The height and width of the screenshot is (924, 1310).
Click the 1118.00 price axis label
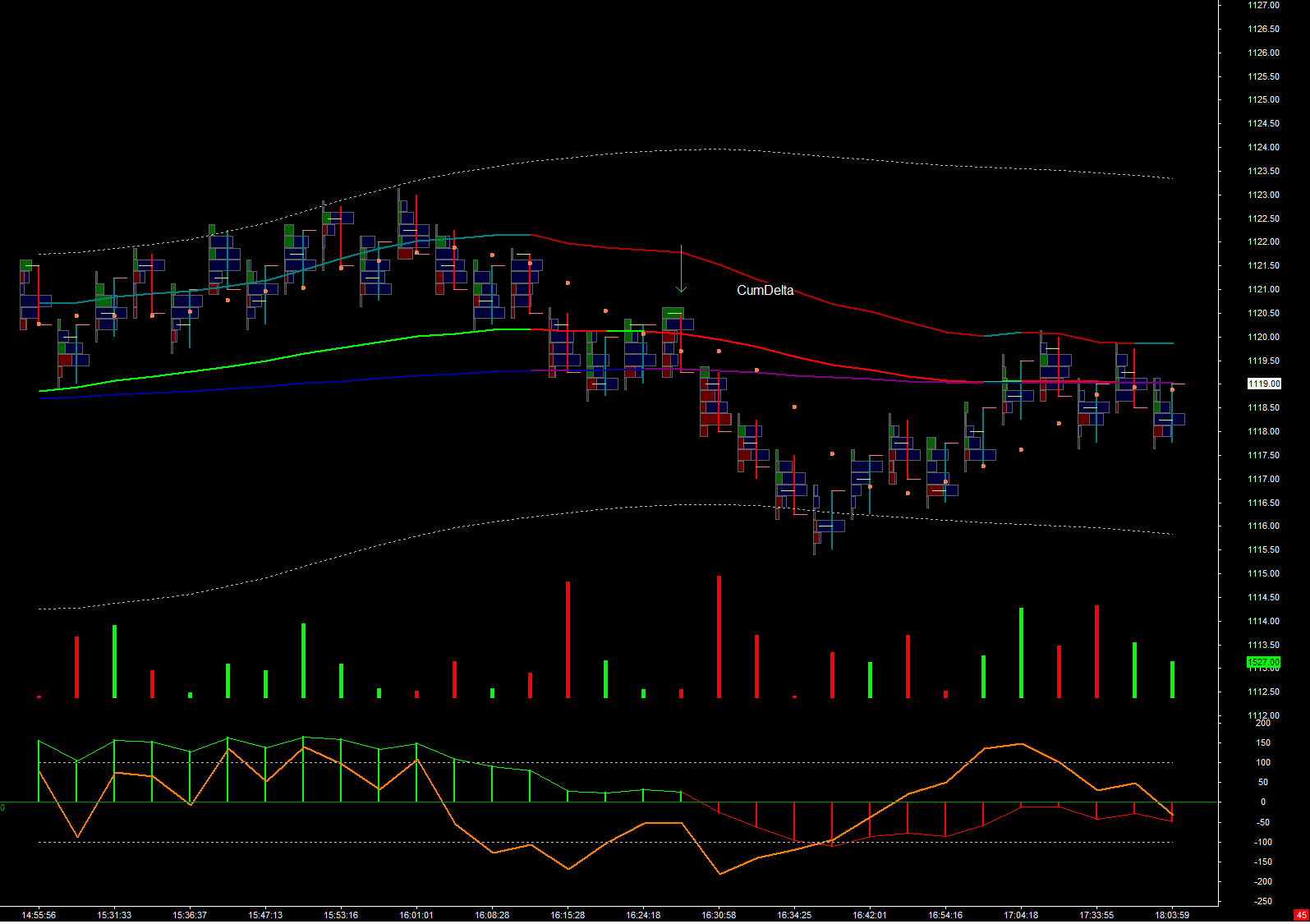click(x=1263, y=431)
